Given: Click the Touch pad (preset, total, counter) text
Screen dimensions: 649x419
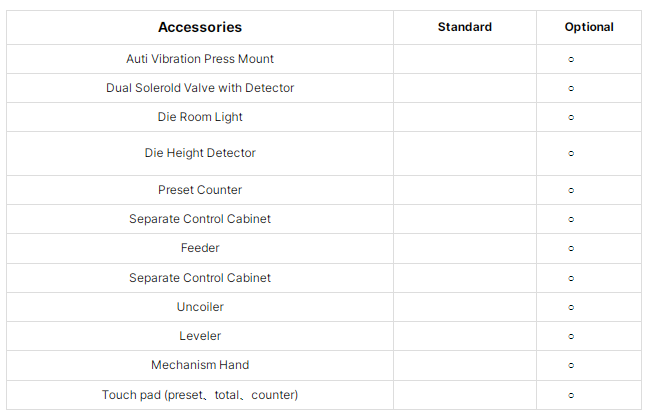Looking at the screenshot, I should (200, 395).
